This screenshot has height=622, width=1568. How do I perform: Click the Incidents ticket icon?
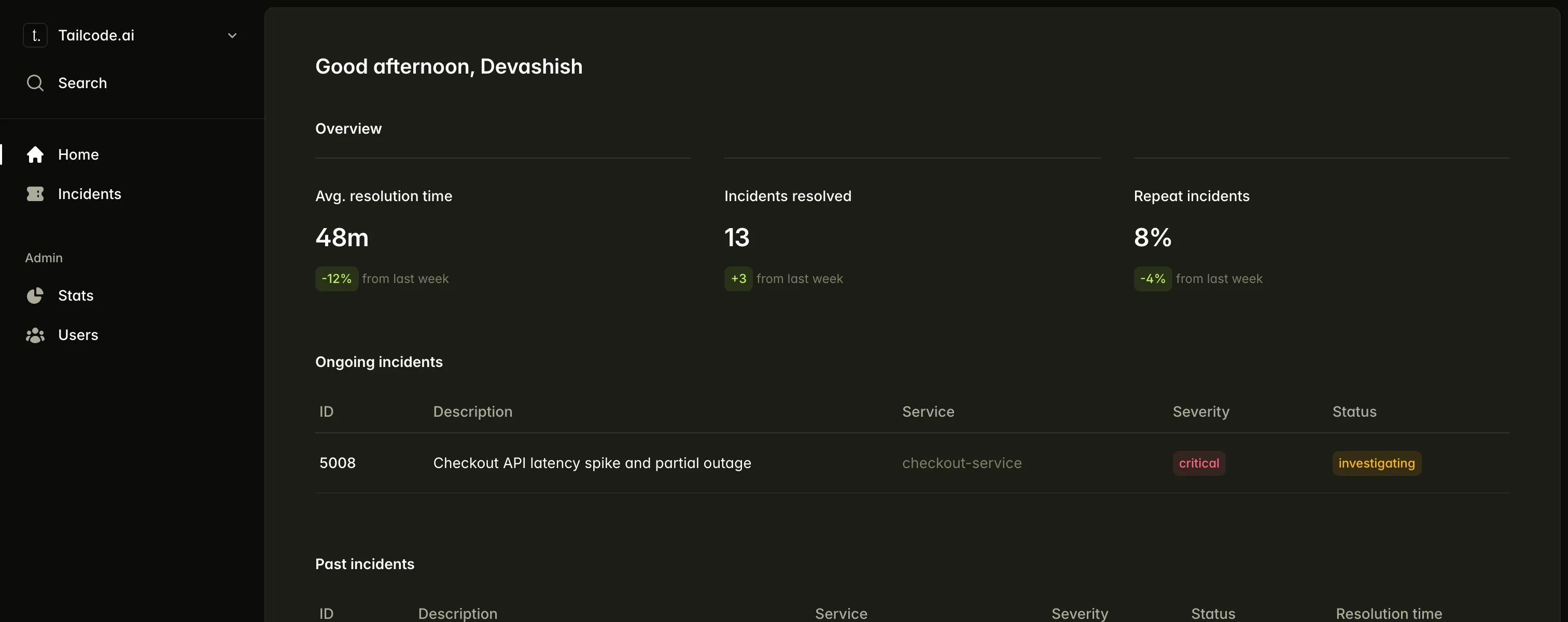coord(35,194)
